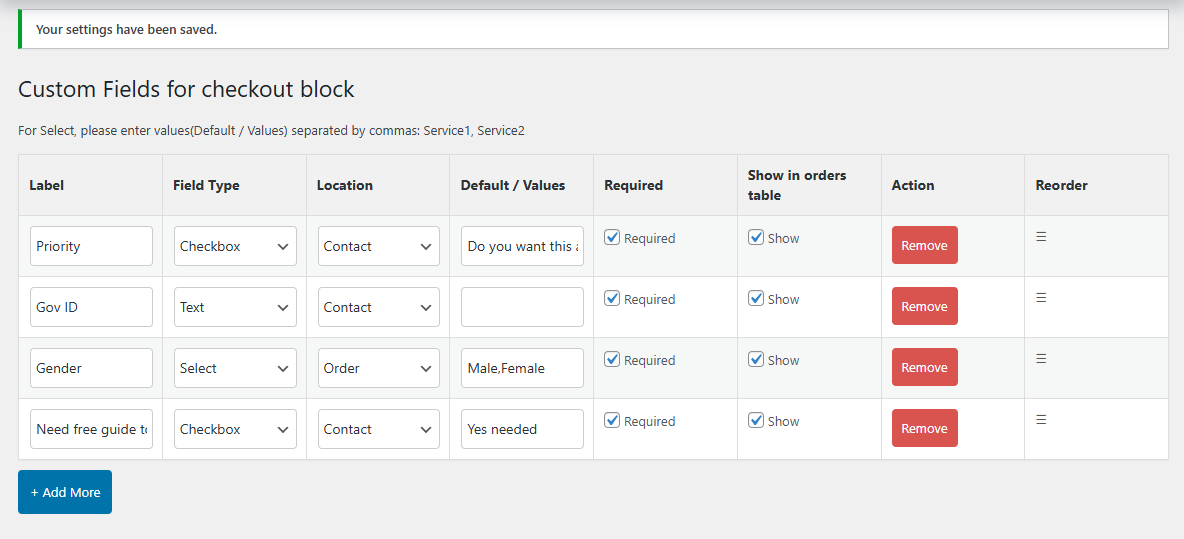This screenshot has width=1184, height=539.
Task: Click the Male,Female values input field
Action: tap(522, 368)
